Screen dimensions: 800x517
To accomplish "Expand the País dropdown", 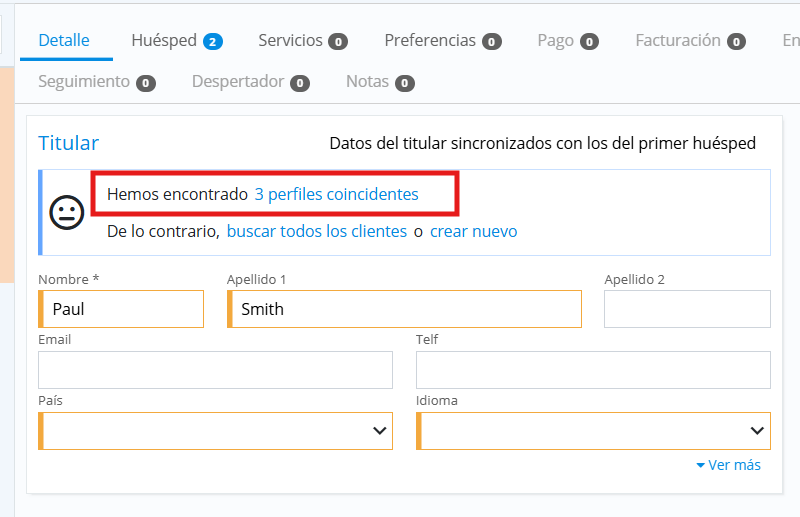I will [215, 430].
